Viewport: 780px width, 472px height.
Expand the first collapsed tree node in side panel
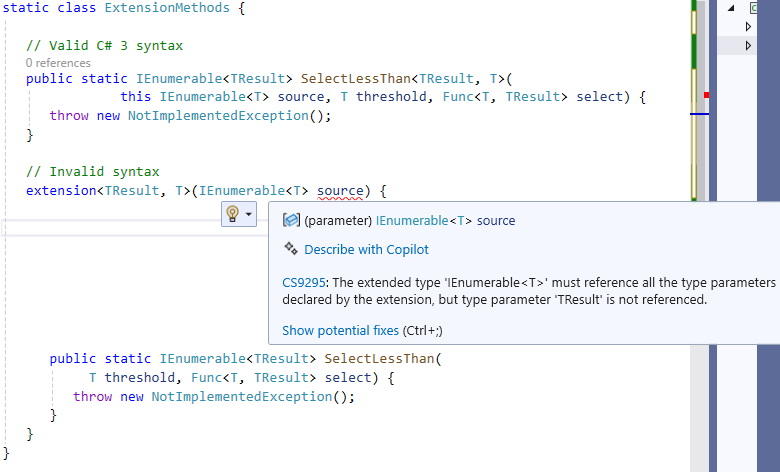[x=748, y=27]
